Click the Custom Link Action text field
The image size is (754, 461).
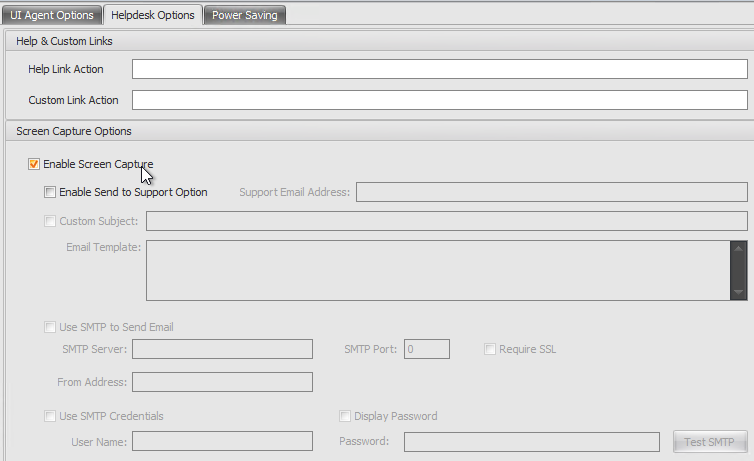click(x=439, y=100)
